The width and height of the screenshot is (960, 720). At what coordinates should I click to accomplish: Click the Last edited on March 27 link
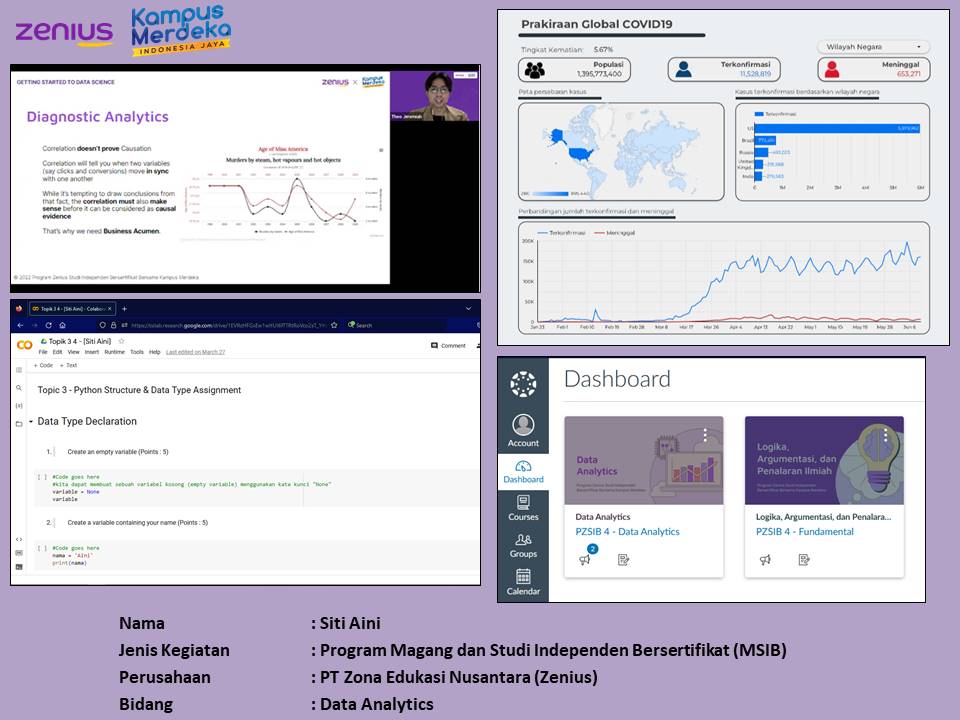(x=195, y=352)
